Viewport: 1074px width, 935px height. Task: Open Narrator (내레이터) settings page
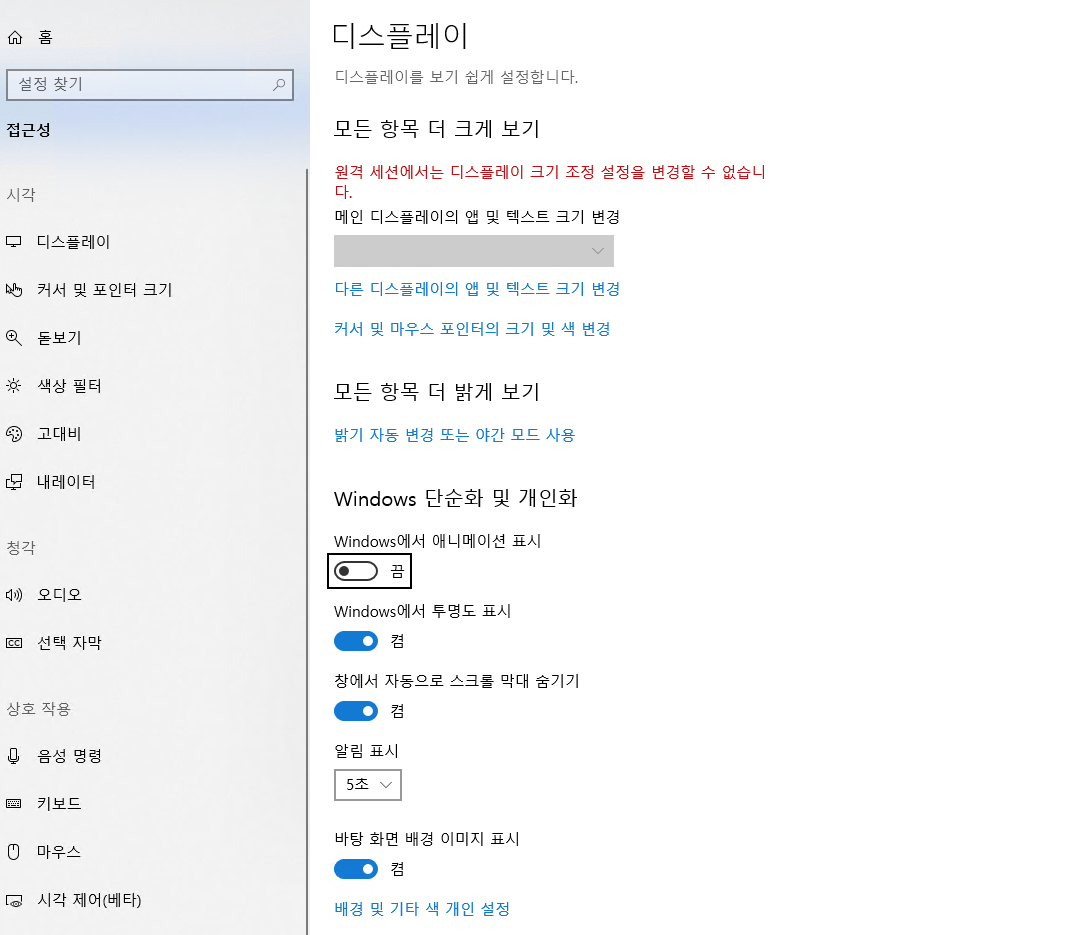[x=66, y=482]
